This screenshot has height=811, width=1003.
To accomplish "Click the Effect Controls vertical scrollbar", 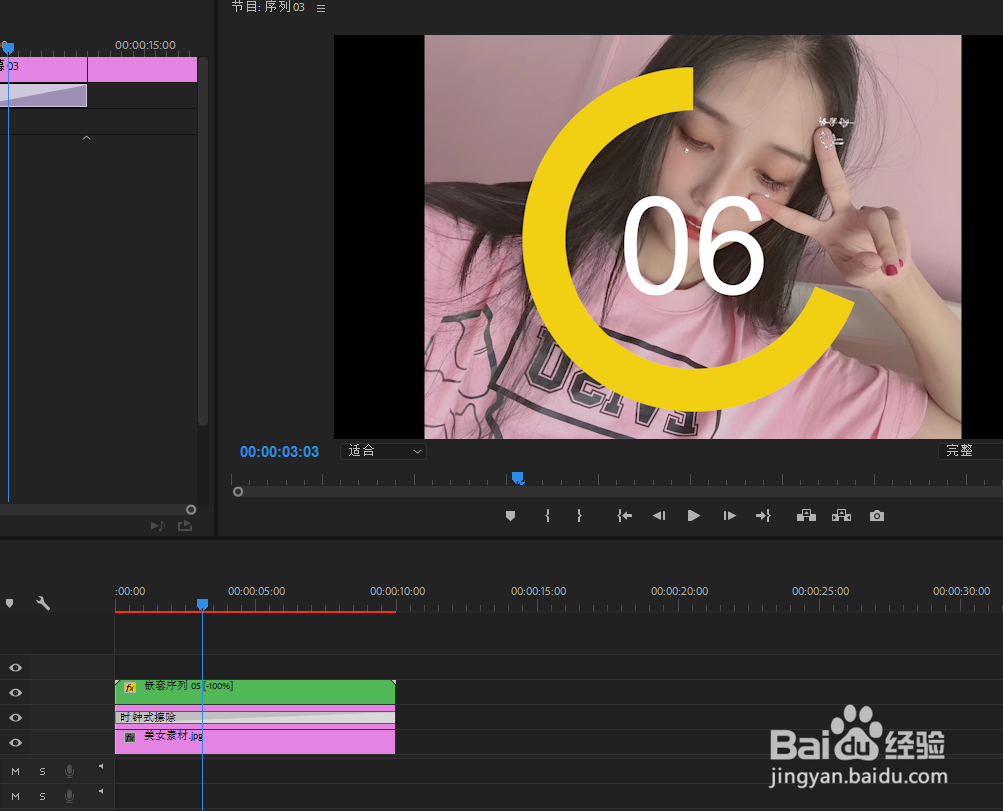I will 203,242.
